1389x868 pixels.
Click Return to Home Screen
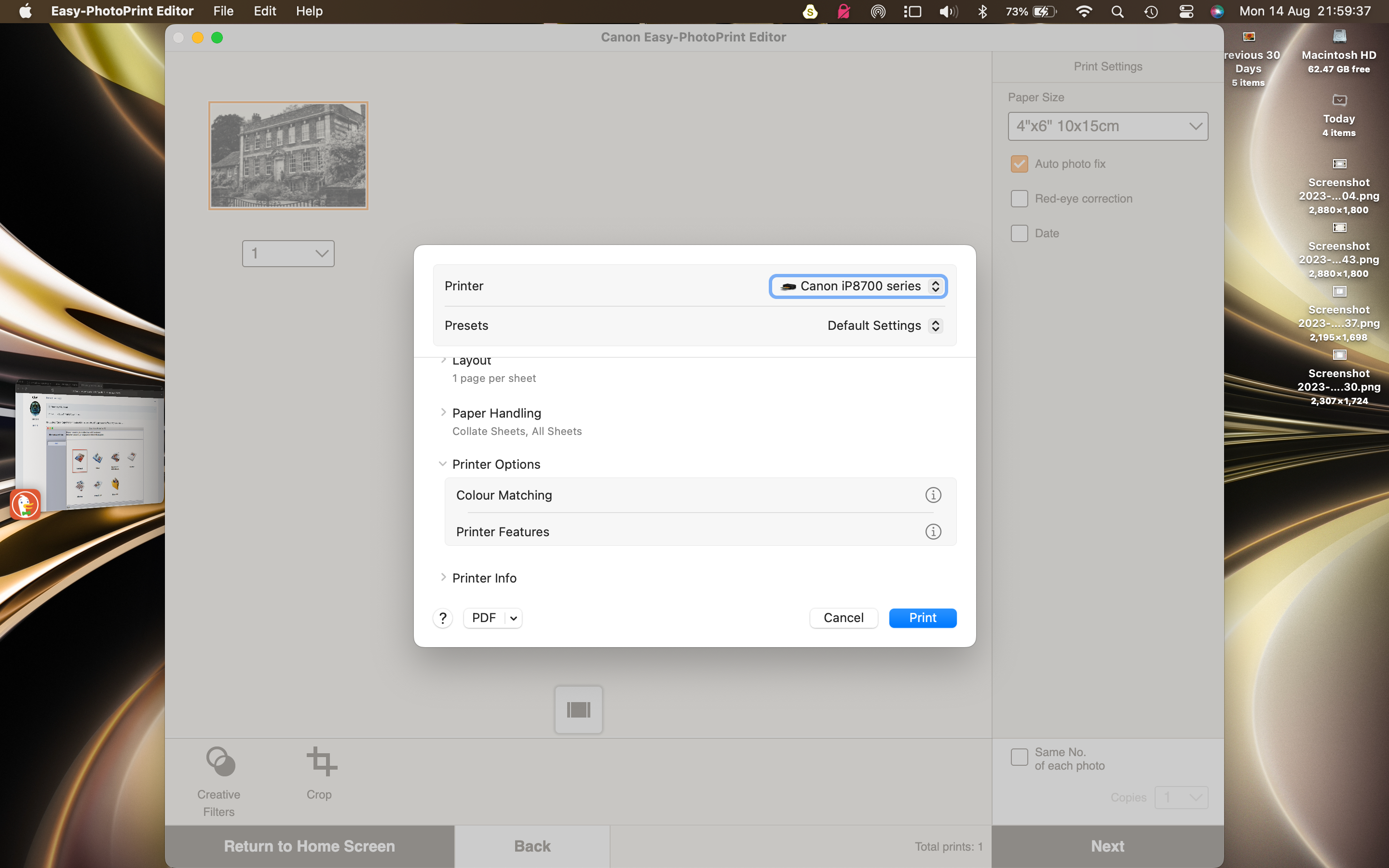309,846
